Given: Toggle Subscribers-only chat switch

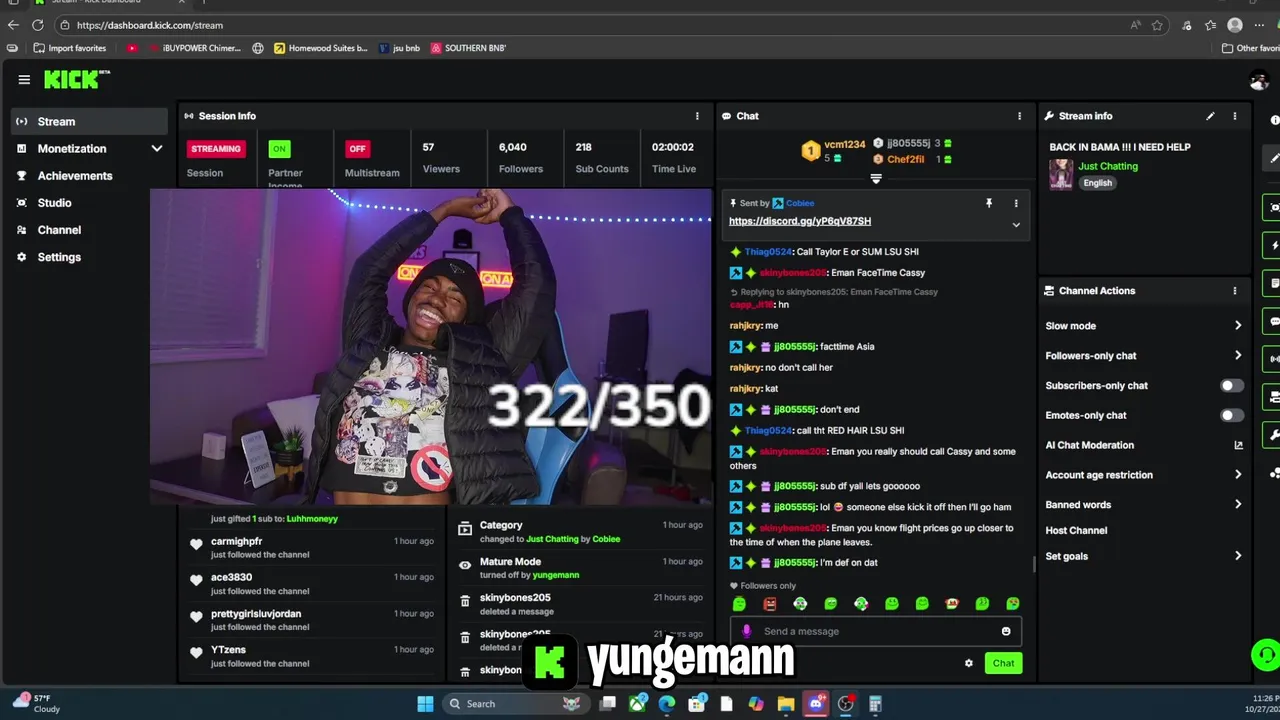Looking at the screenshot, I should coord(1231,386).
